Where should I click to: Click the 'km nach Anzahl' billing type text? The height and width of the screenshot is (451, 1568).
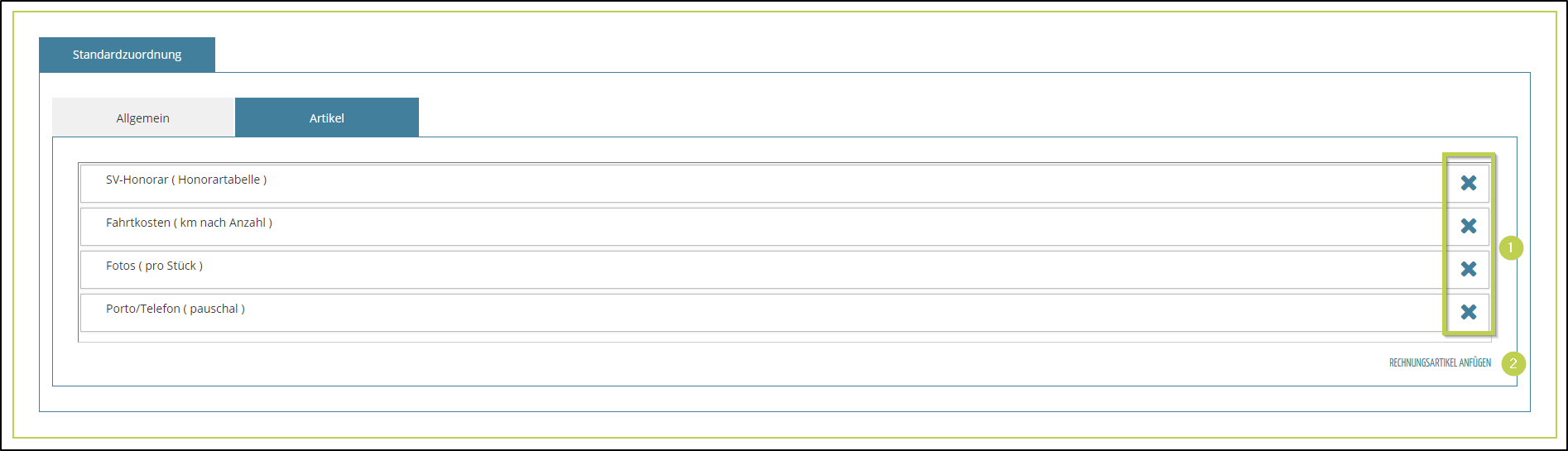click(x=223, y=223)
